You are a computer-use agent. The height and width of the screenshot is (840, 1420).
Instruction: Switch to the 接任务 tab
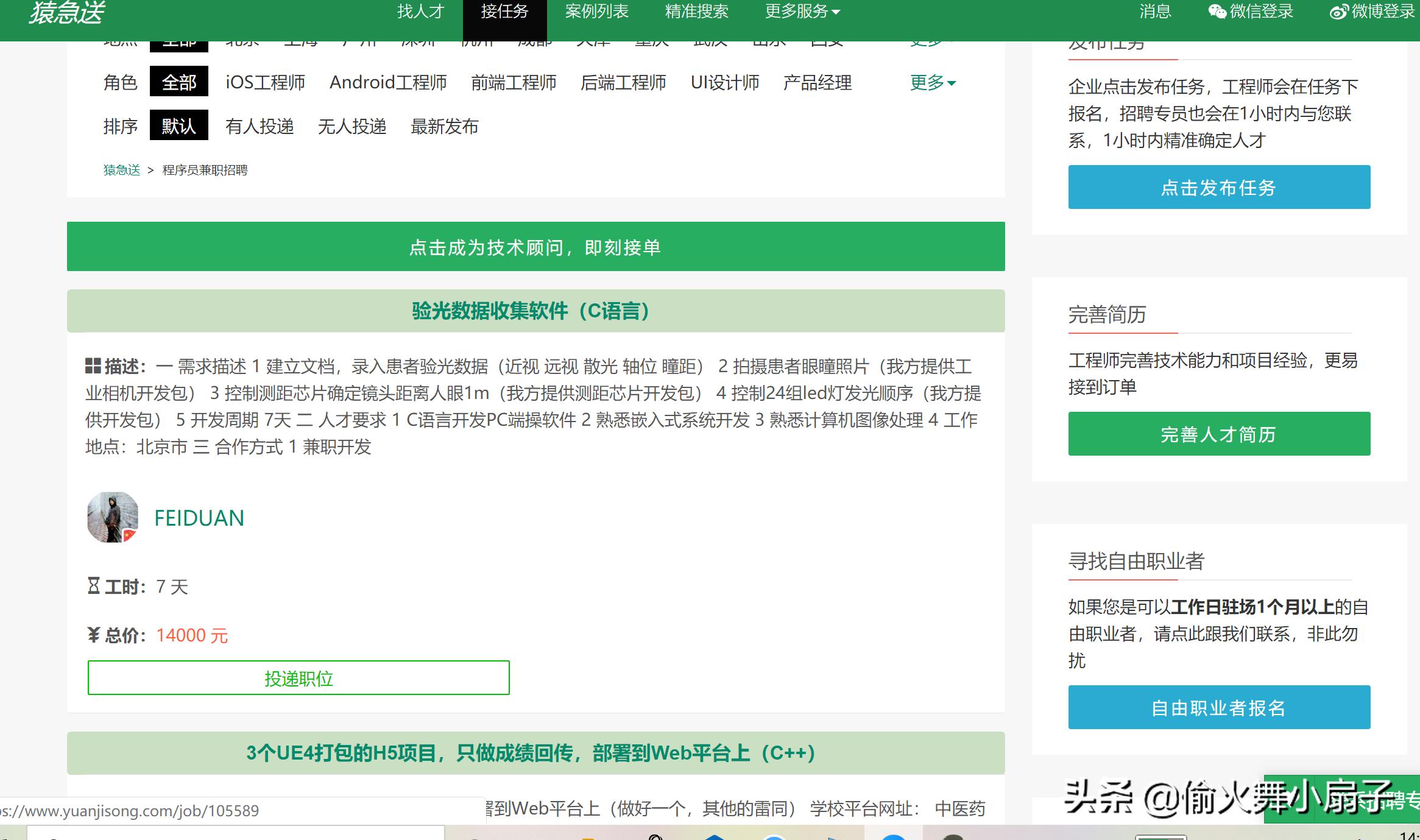point(504,11)
